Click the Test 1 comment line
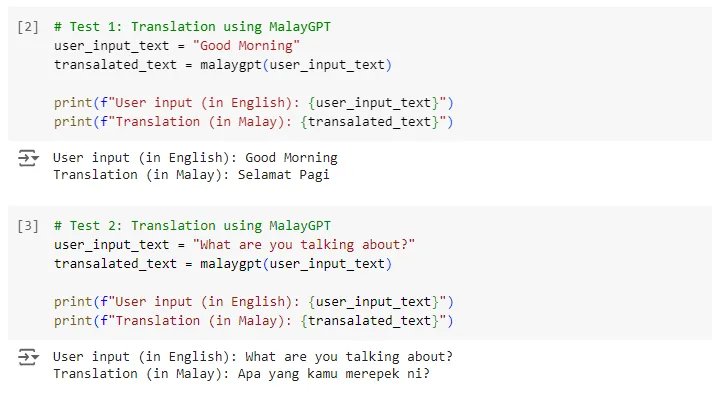This screenshot has width=712, height=396. [x=192, y=27]
